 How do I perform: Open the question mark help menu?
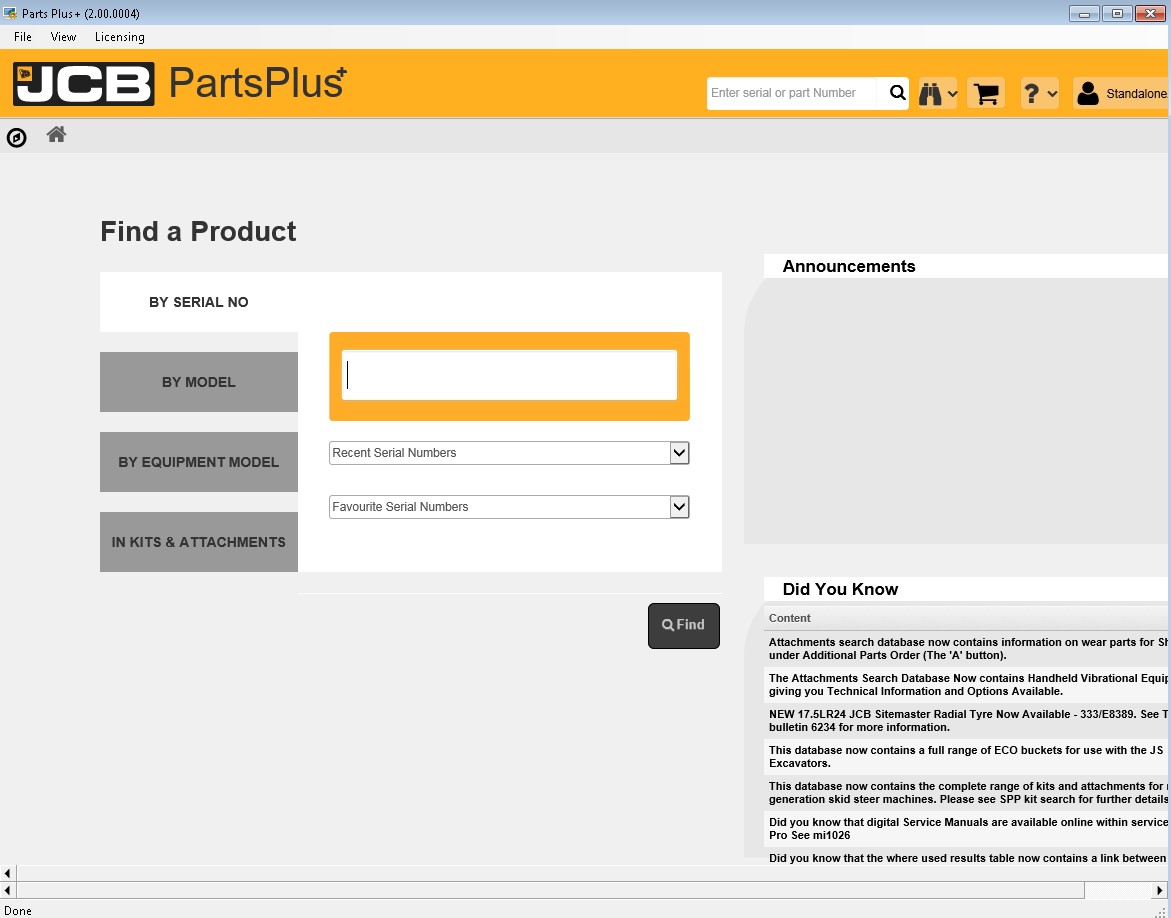pos(1039,93)
